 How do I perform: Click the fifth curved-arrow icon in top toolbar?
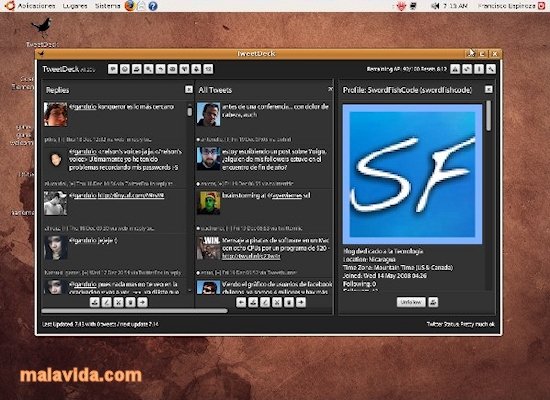pos(160,69)
